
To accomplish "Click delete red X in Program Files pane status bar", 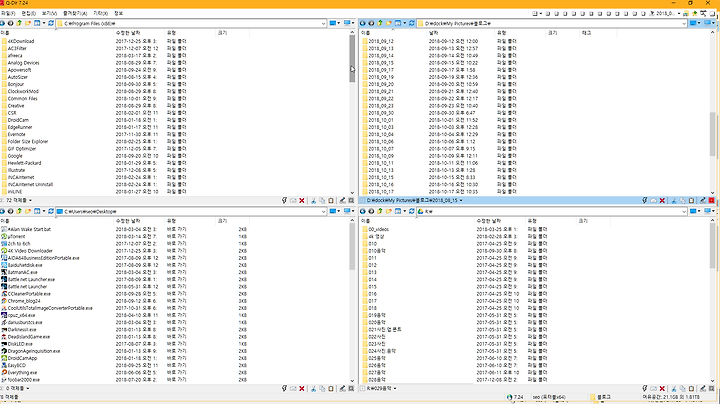I will click(302, 201).
